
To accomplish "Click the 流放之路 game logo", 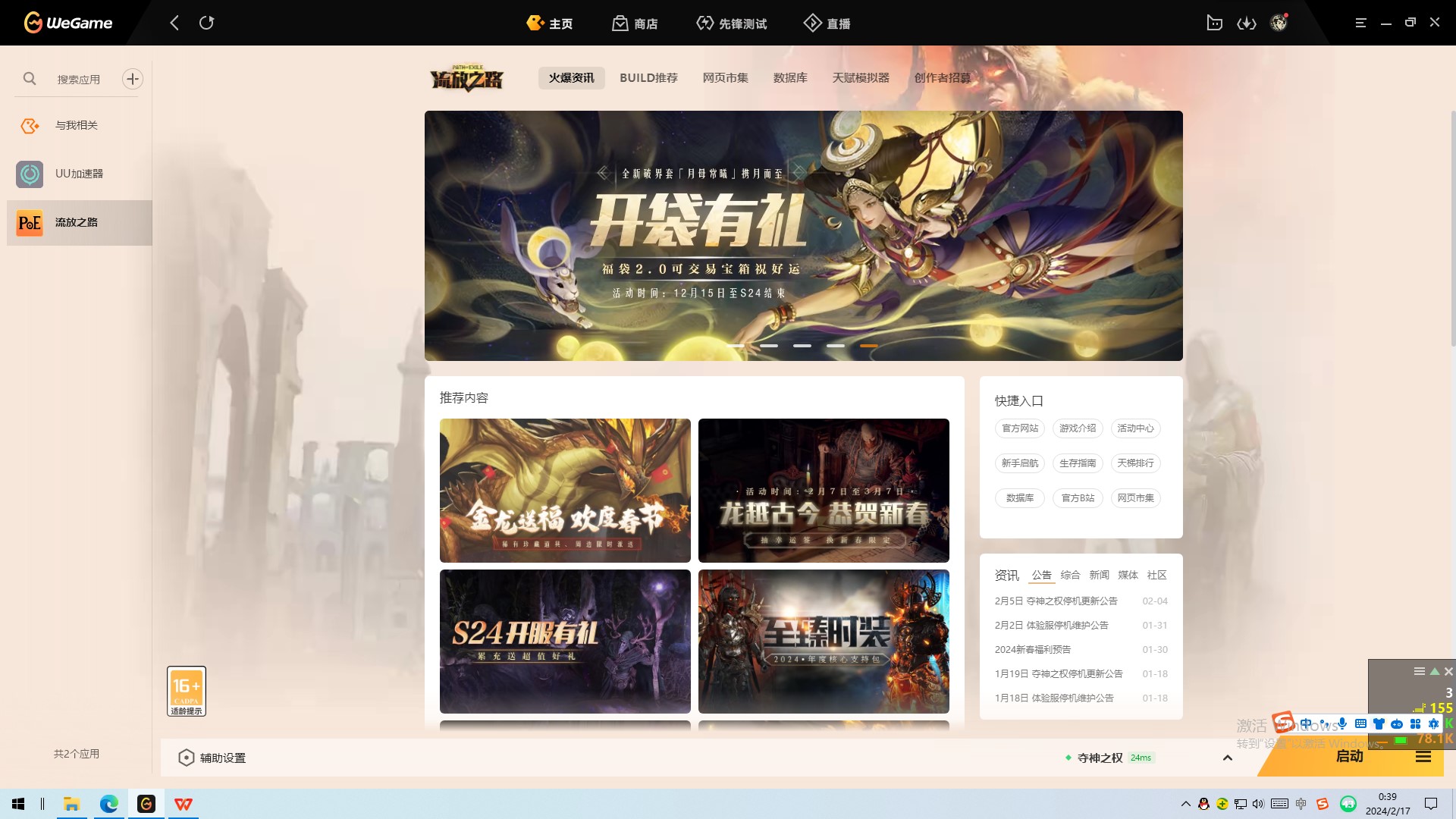I will click(x=466, y=77).
